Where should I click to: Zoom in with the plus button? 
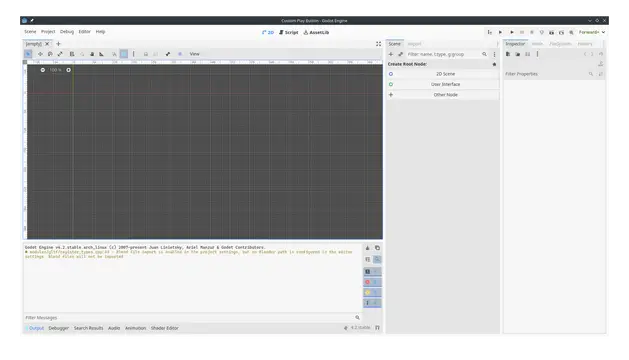point(69,70)
